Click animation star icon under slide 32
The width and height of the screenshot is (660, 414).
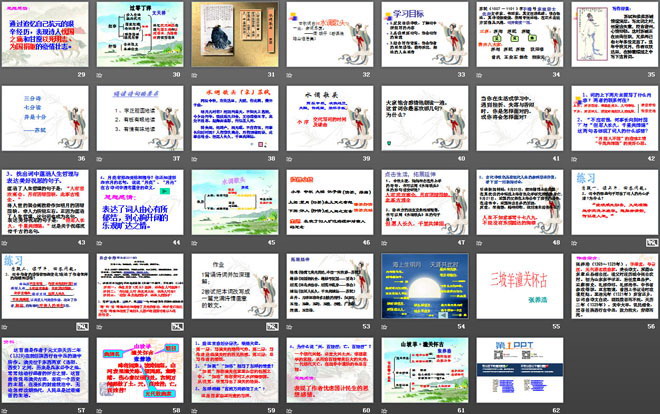289,75
